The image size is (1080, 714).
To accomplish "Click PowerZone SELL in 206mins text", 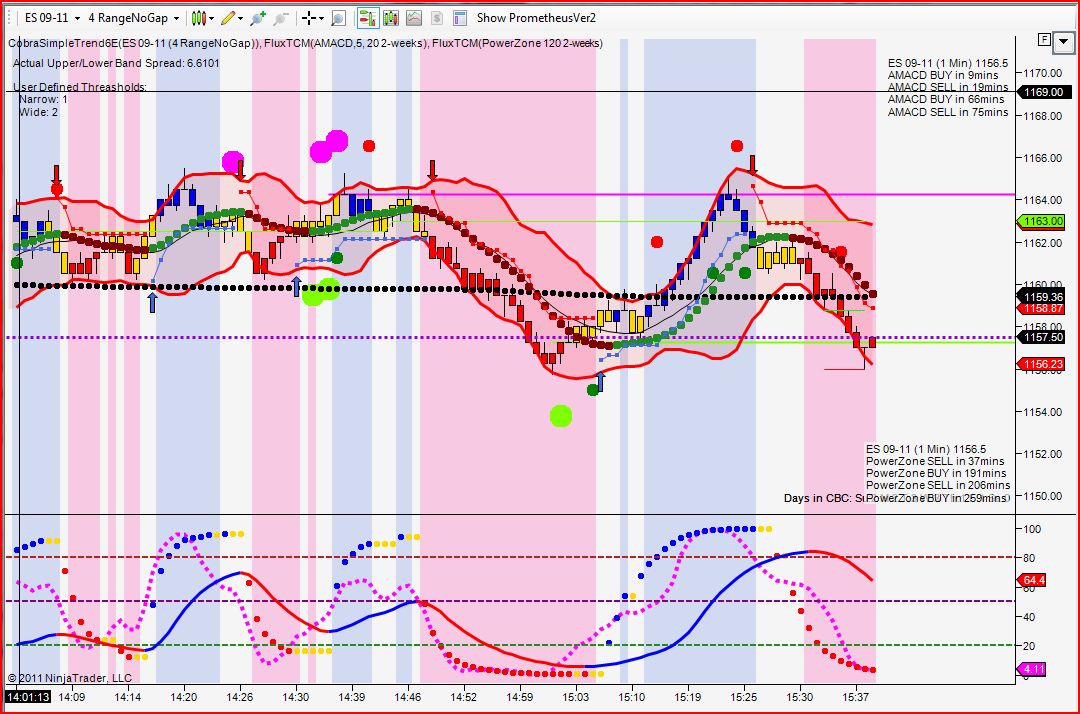I will [x=938, y=485].
